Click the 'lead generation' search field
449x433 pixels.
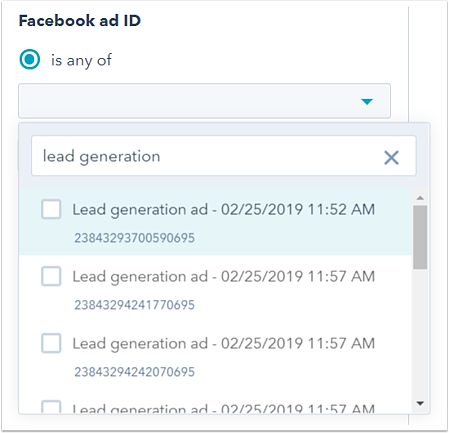coord(224,156)
